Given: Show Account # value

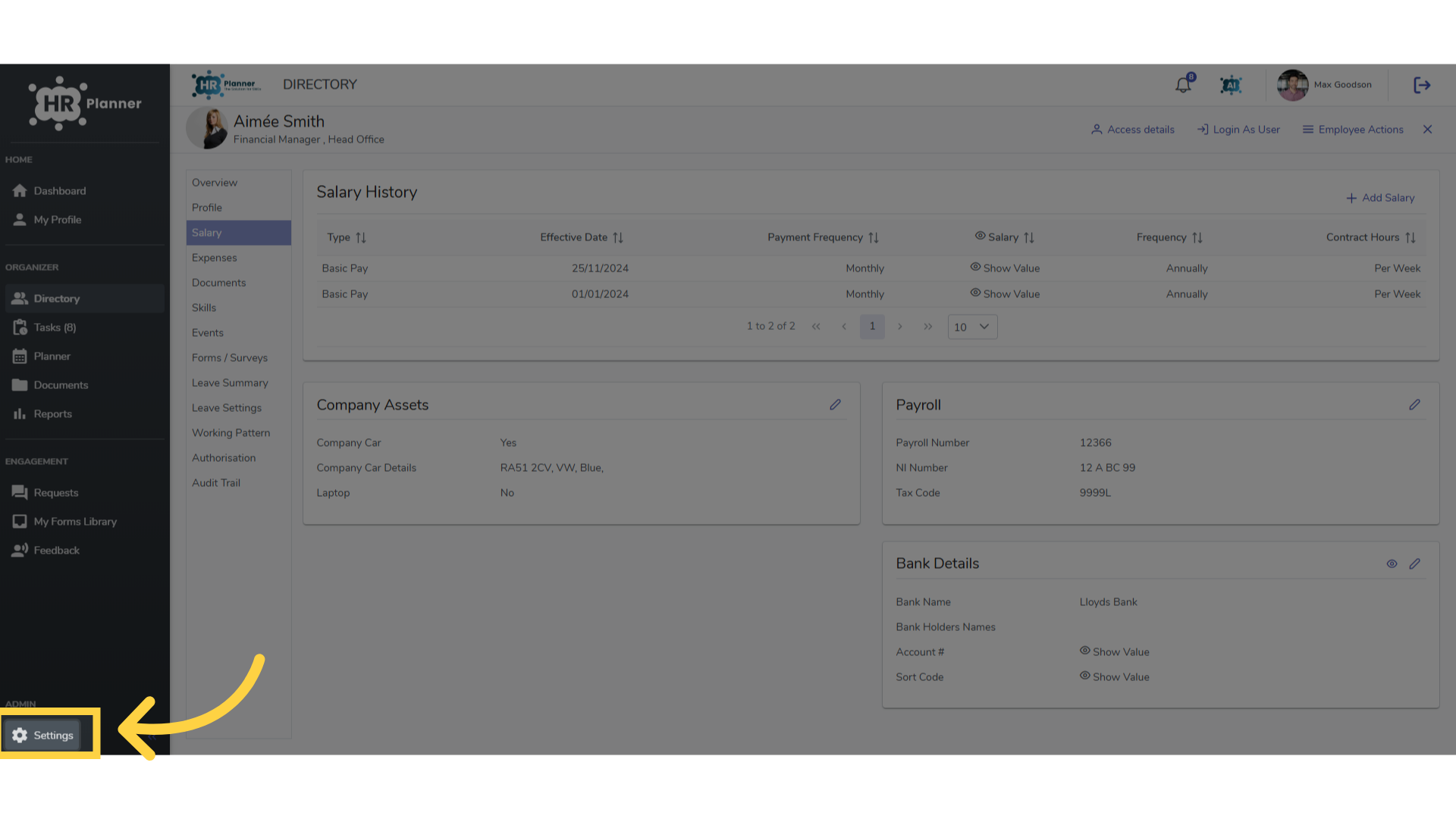Looking at the screenshot, I should (x=1114, y=651).
